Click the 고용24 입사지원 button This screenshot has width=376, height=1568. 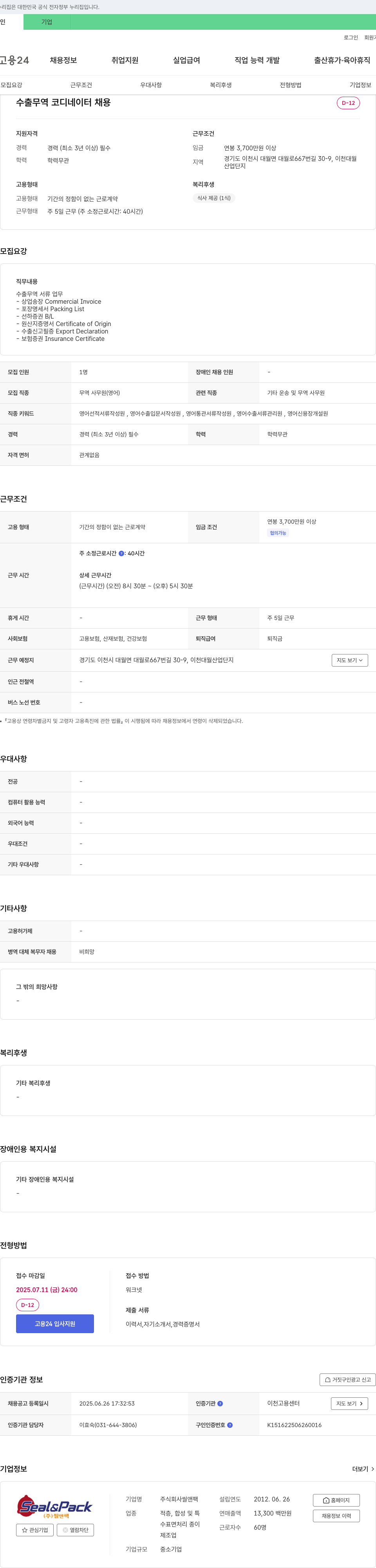[55, 1324]
